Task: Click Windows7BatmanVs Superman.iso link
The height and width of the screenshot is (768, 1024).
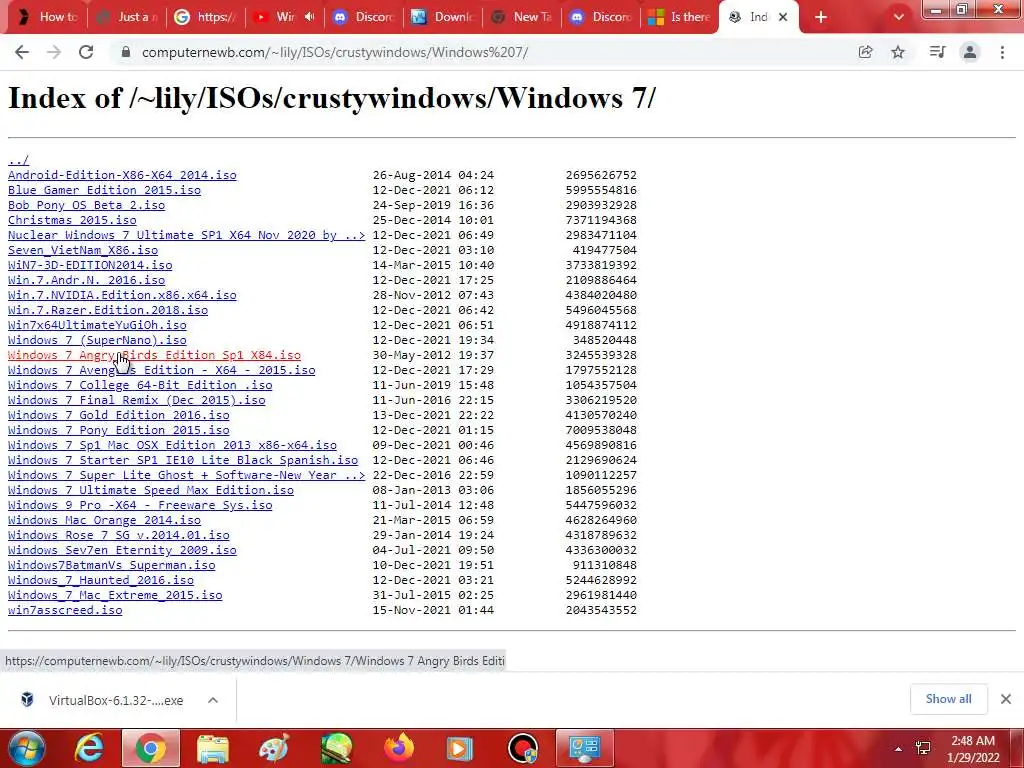Action: (112, 566)
